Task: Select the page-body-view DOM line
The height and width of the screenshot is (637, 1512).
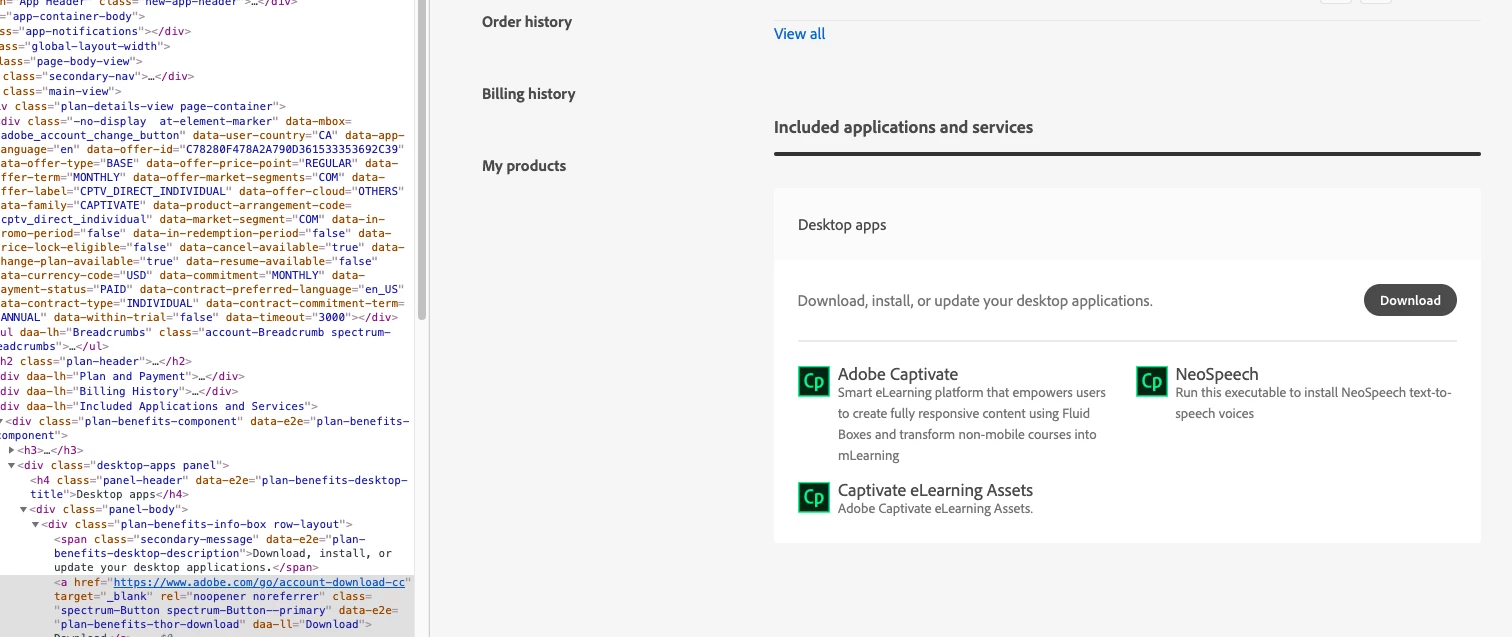Action: coord(72,61)
